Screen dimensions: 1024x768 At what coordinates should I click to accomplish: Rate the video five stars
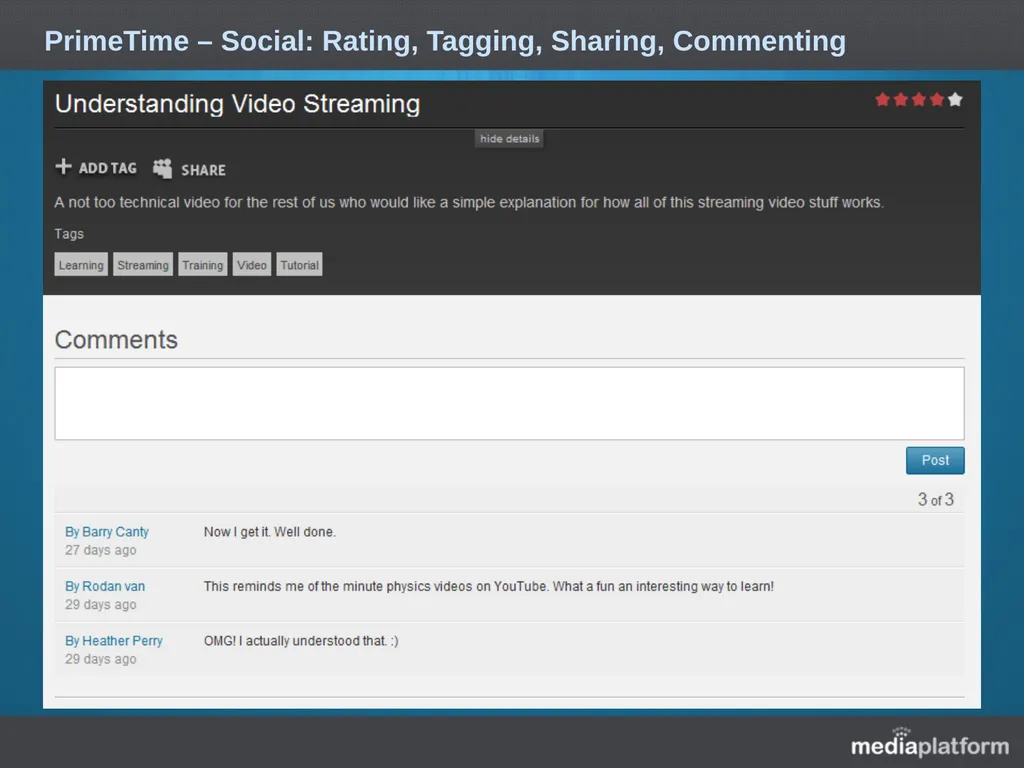coord(955,99)
